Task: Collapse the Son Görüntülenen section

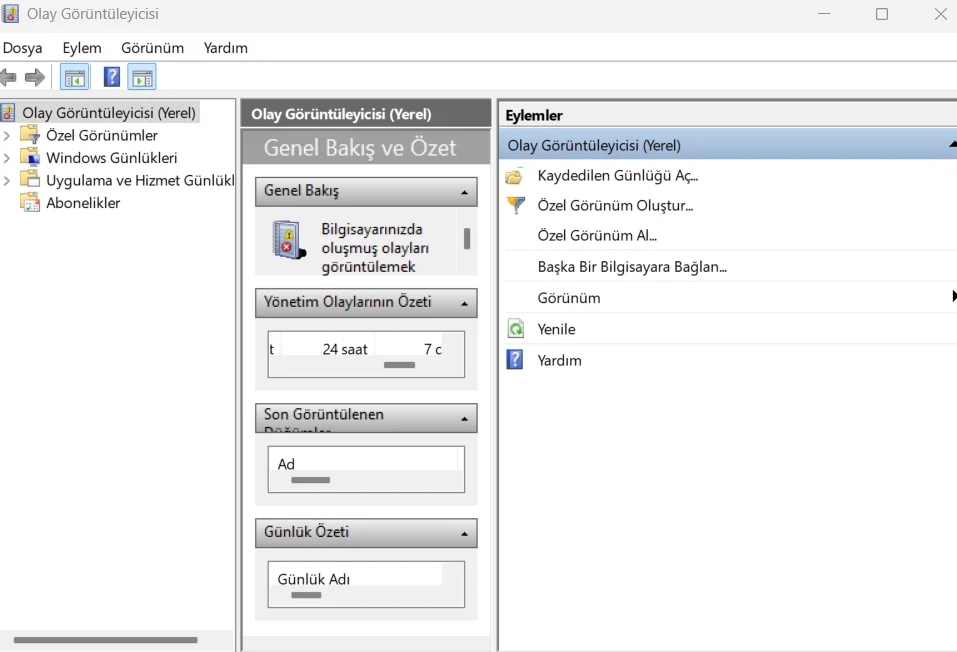Action: tap(464, 419)
